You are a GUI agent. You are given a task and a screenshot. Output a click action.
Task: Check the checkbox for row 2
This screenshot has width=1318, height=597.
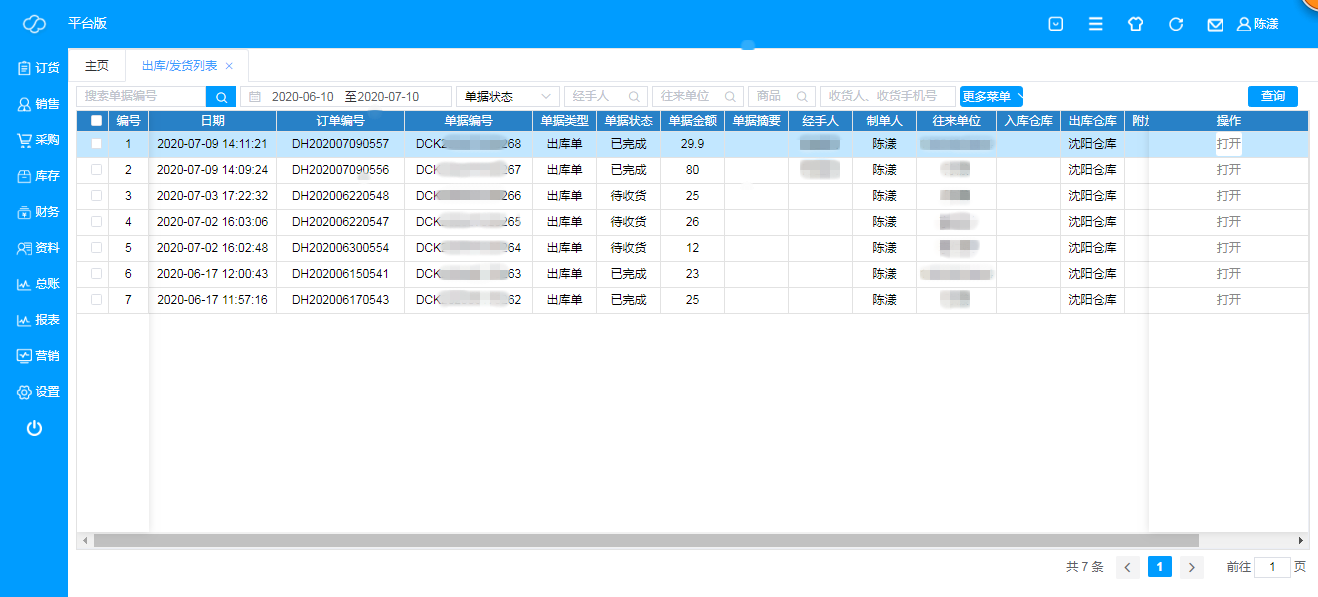click(96, 170)
